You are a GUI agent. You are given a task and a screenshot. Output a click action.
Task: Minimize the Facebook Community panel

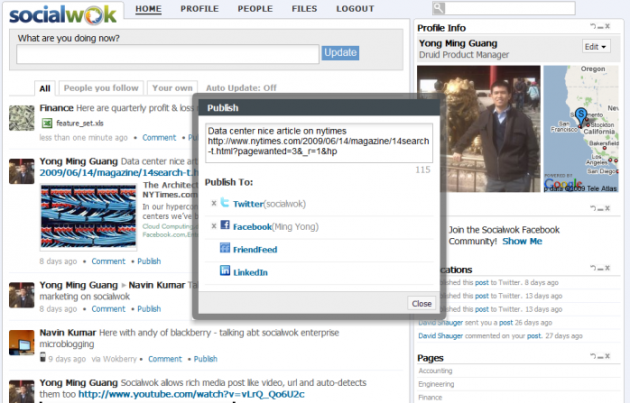coord(600,209)
